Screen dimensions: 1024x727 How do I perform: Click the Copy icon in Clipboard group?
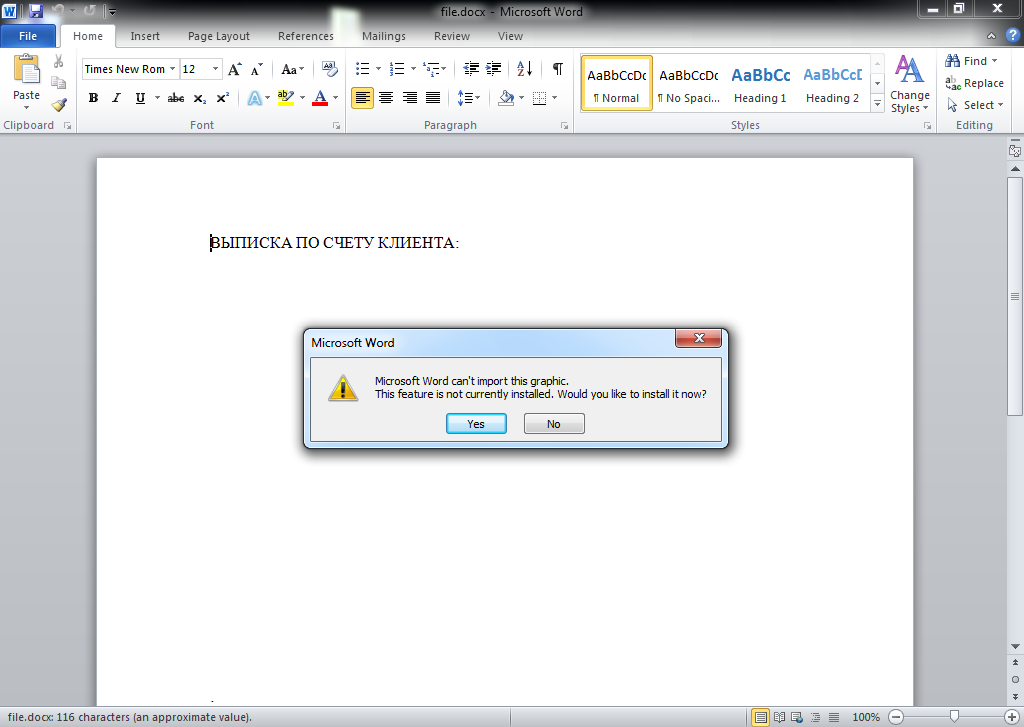(59, 82)
